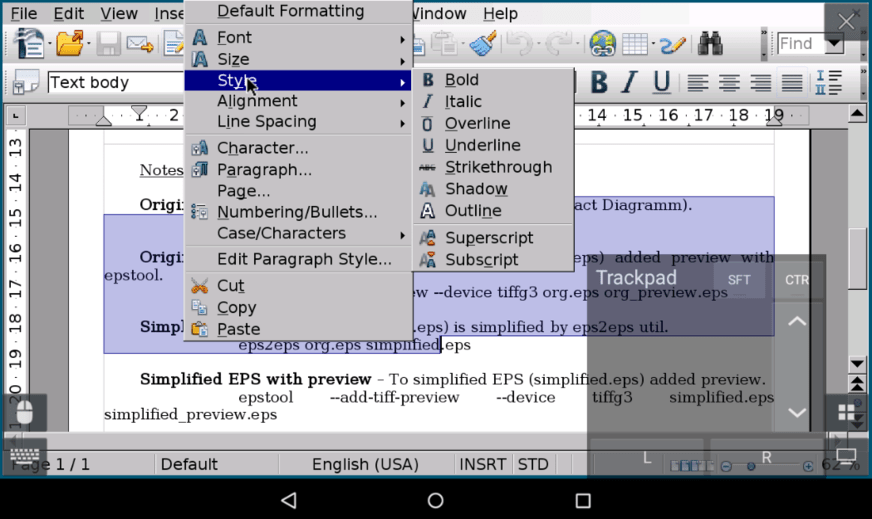Toggle Italic in the formatting toolbar
The width and height of the screenshot is (872, 519).
[630, 82]
